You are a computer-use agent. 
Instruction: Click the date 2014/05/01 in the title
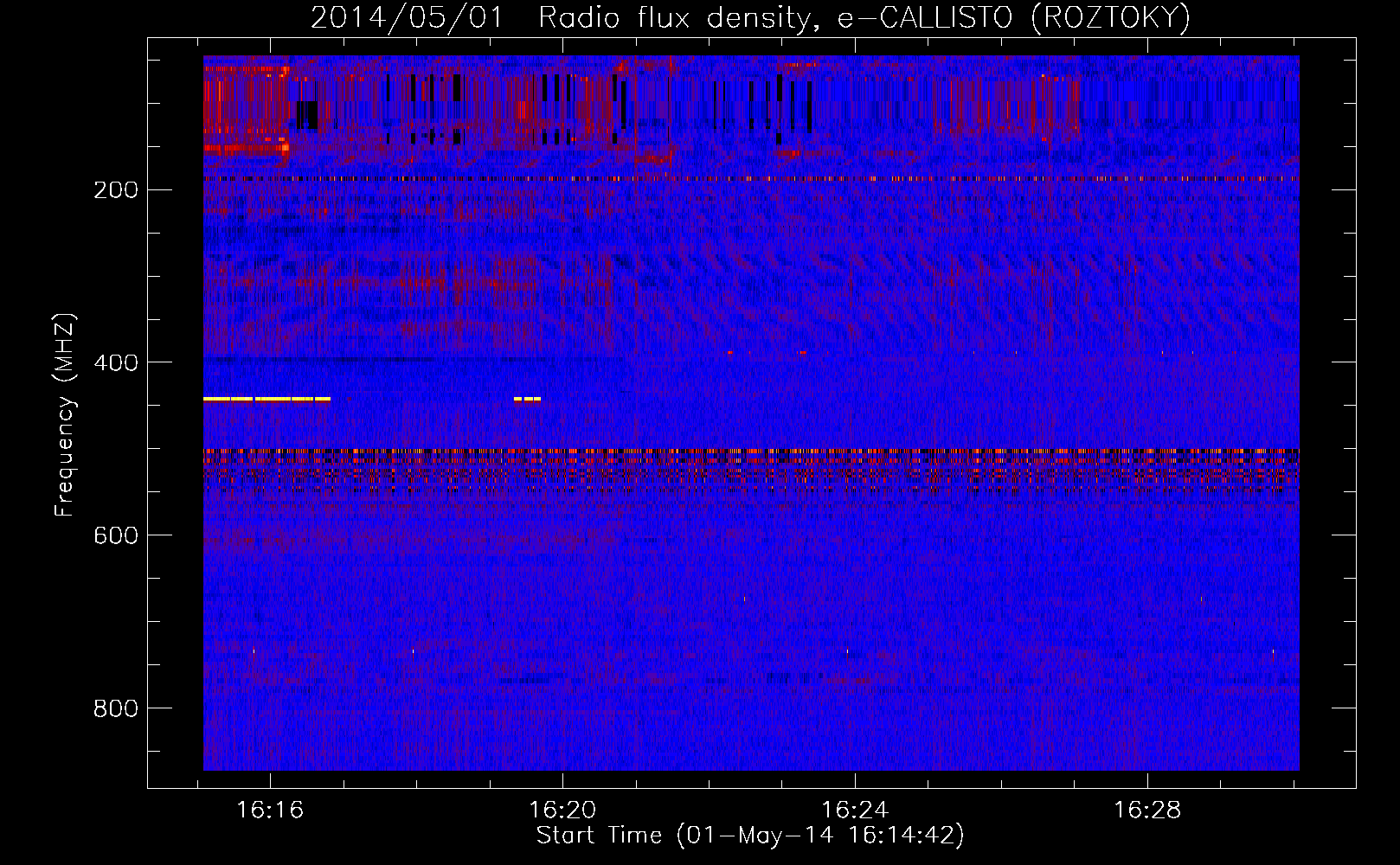407,17
